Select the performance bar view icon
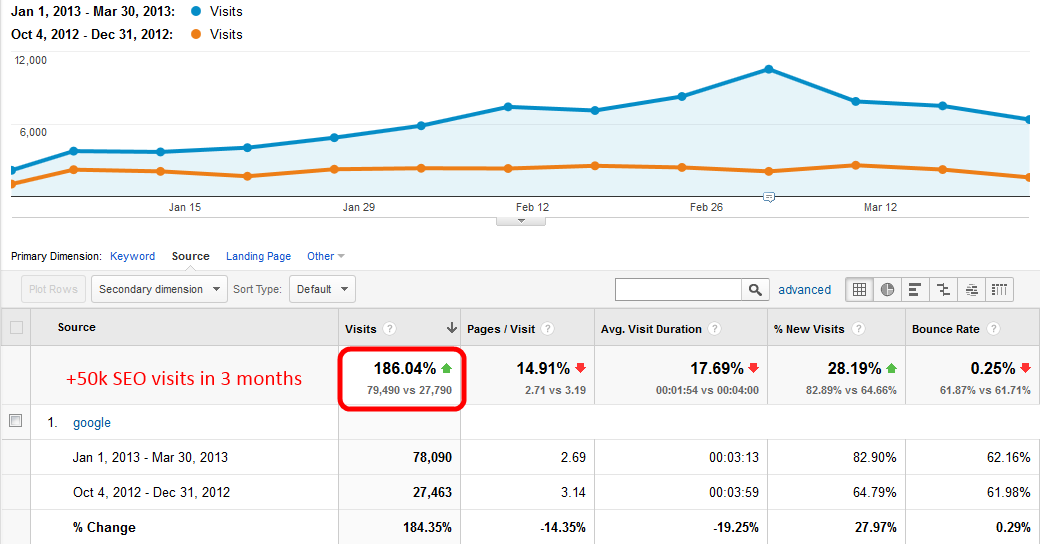This screenshot has width=1040, height=544. (x=915, y=290)
